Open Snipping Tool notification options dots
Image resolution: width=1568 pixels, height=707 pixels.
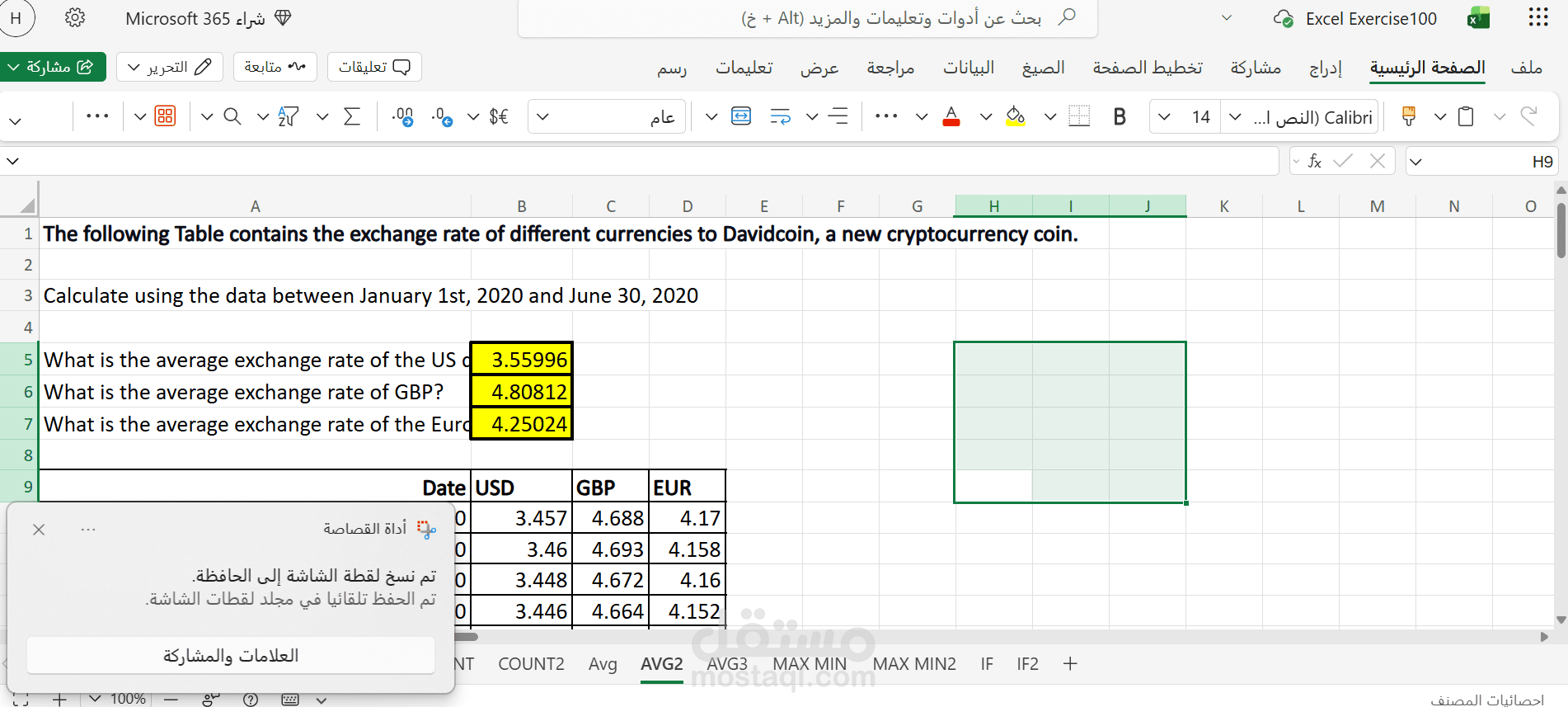(88, 529)
